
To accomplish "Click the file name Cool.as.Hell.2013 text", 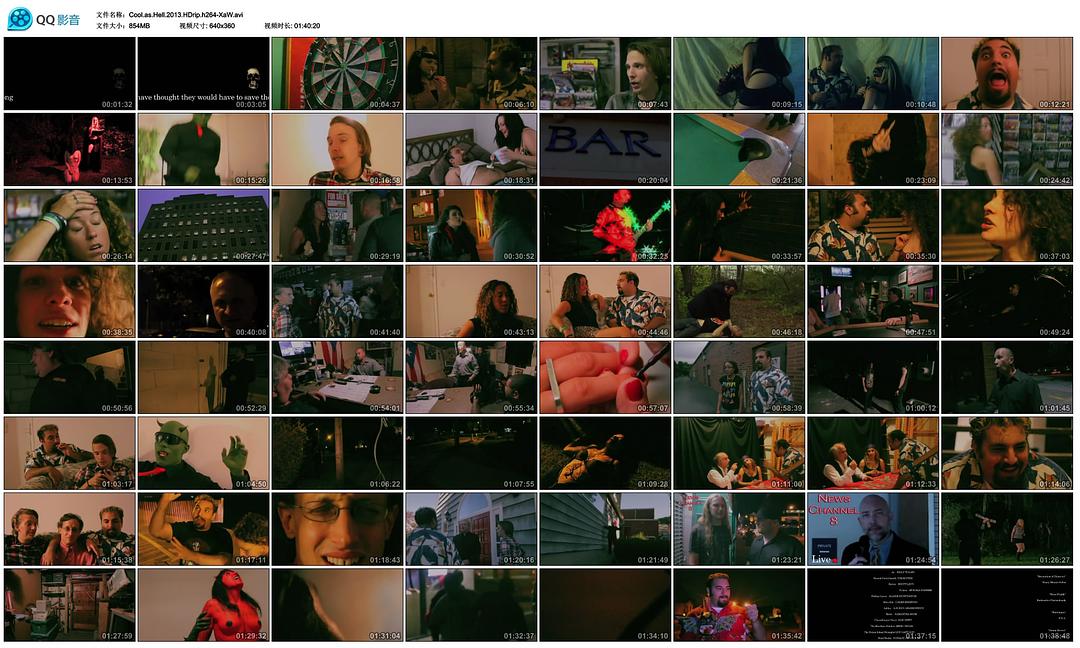I will coord(186,15).
